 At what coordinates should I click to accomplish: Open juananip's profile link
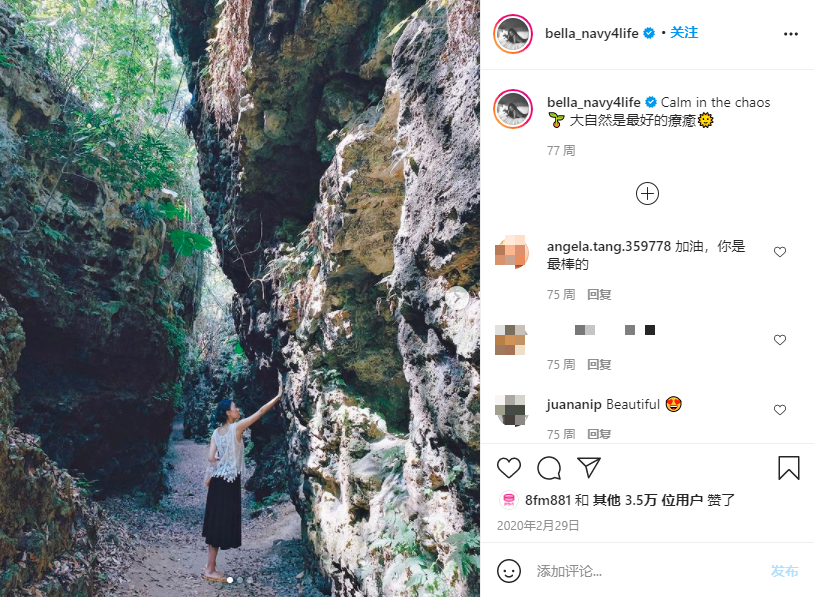coord(574,404)
